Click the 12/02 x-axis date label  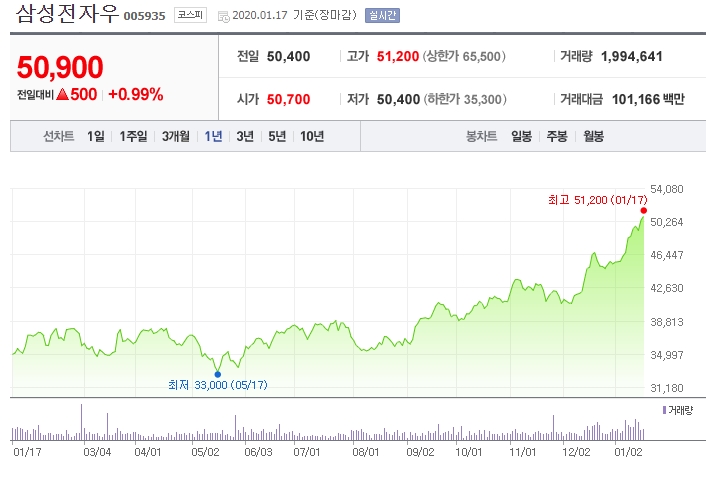[x=576, y=452]
